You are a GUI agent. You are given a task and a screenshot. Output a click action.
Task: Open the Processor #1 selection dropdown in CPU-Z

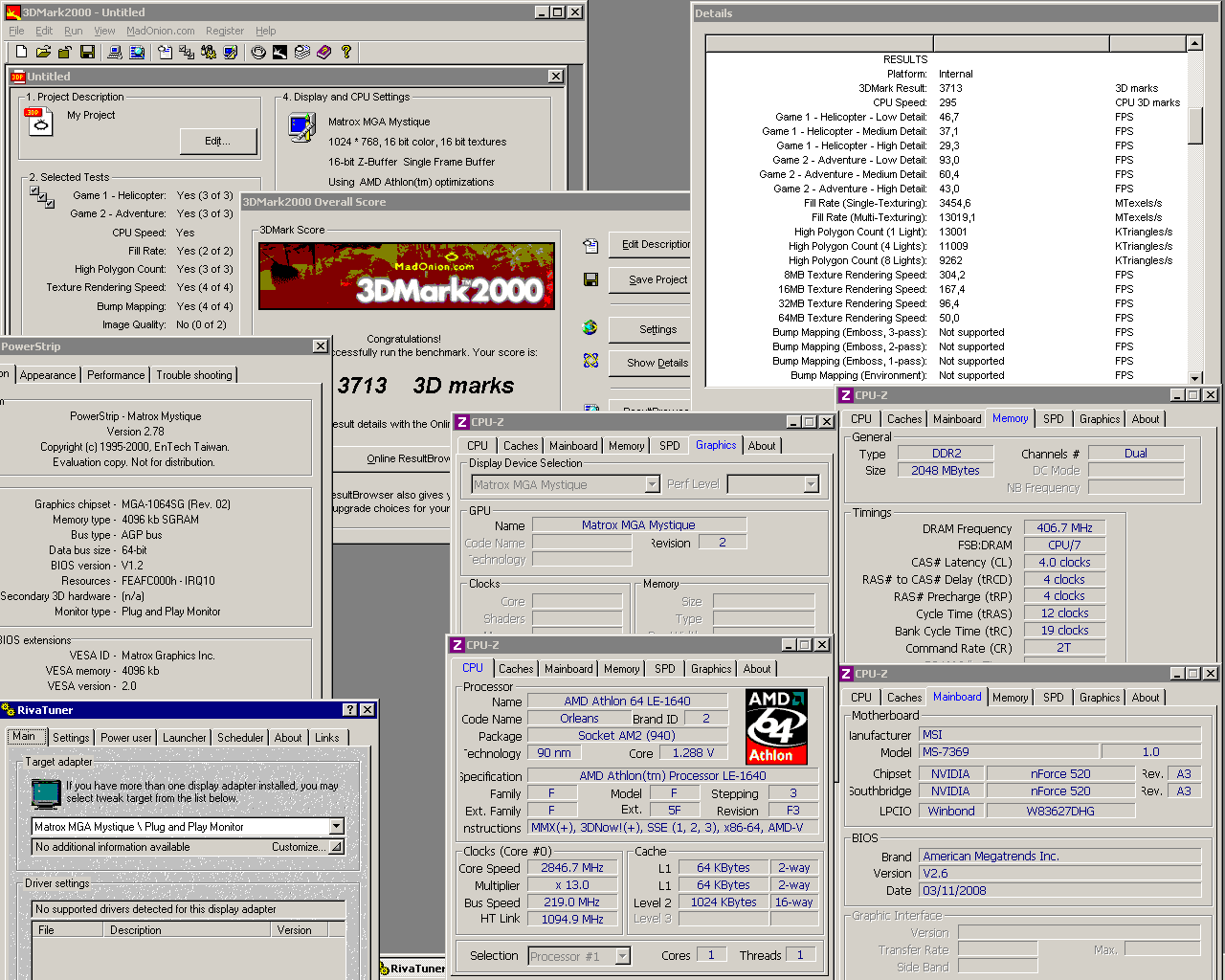623,955
